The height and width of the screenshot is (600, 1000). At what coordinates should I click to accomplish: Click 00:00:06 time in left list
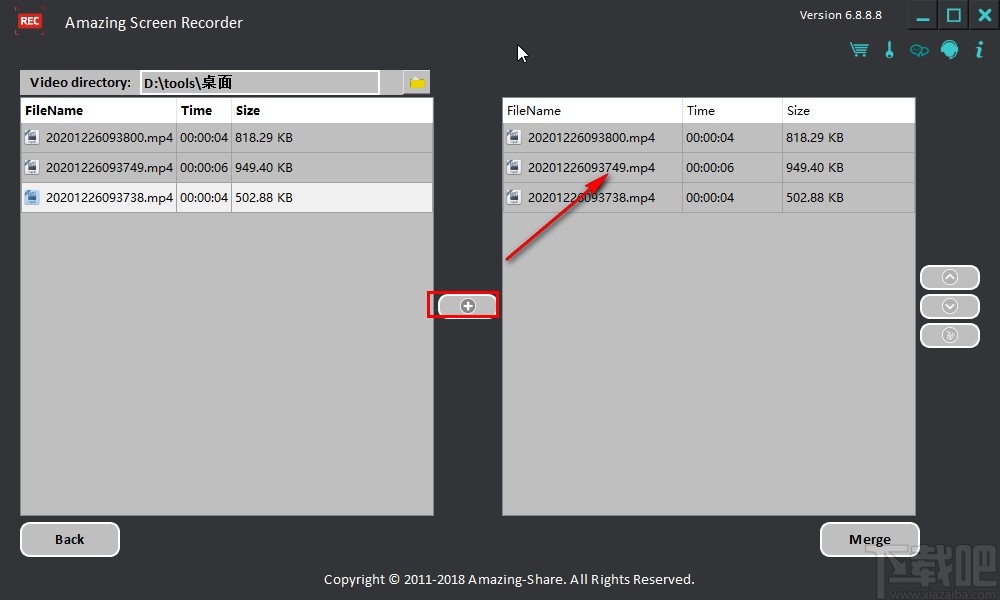(x=203, y=168)
